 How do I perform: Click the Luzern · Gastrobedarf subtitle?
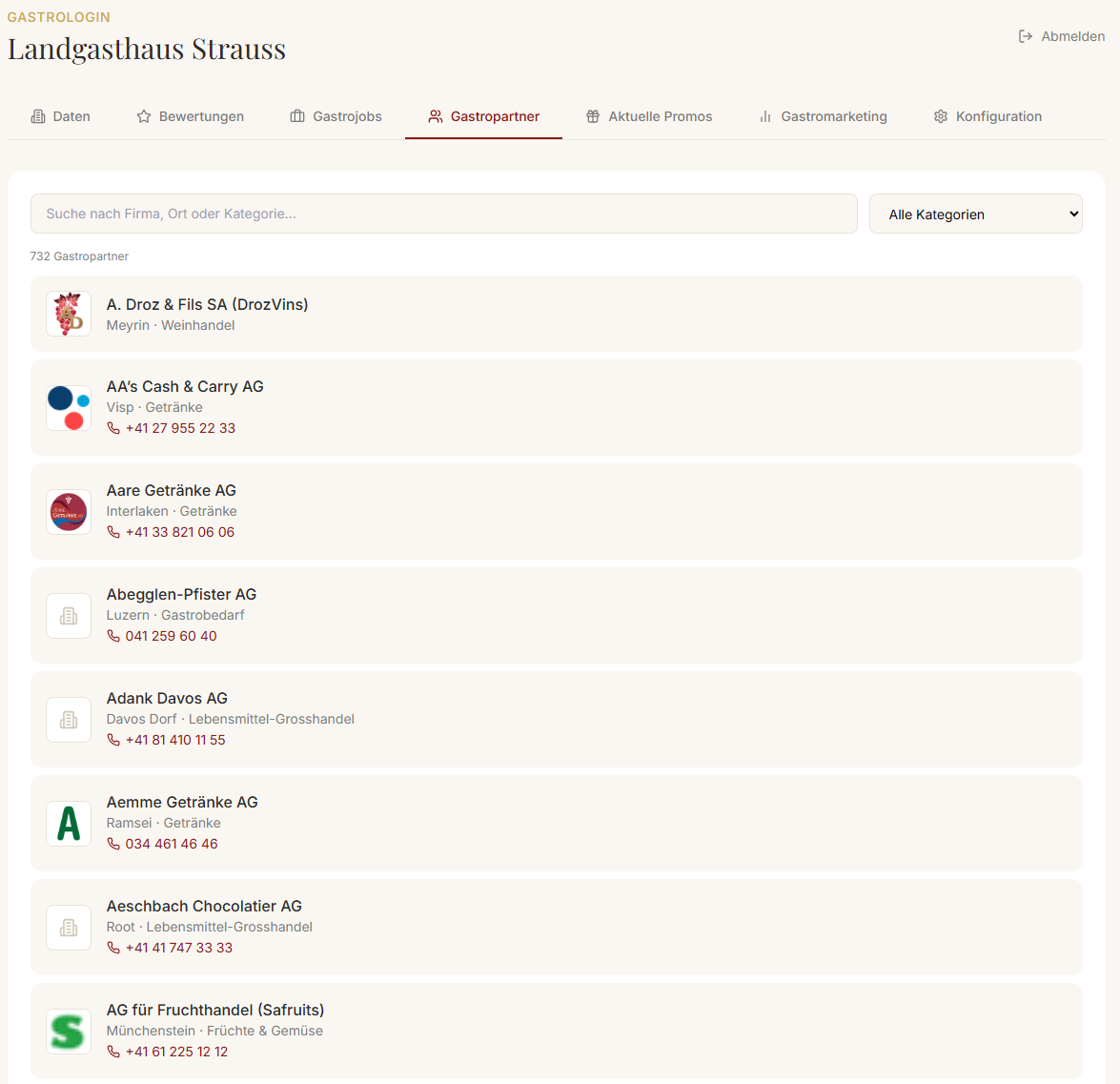[175, 615]
